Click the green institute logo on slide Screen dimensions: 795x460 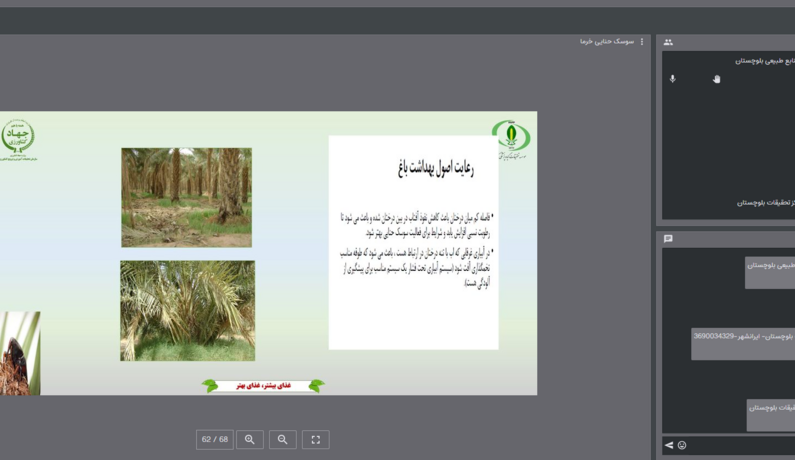click(x=511, y=139)
